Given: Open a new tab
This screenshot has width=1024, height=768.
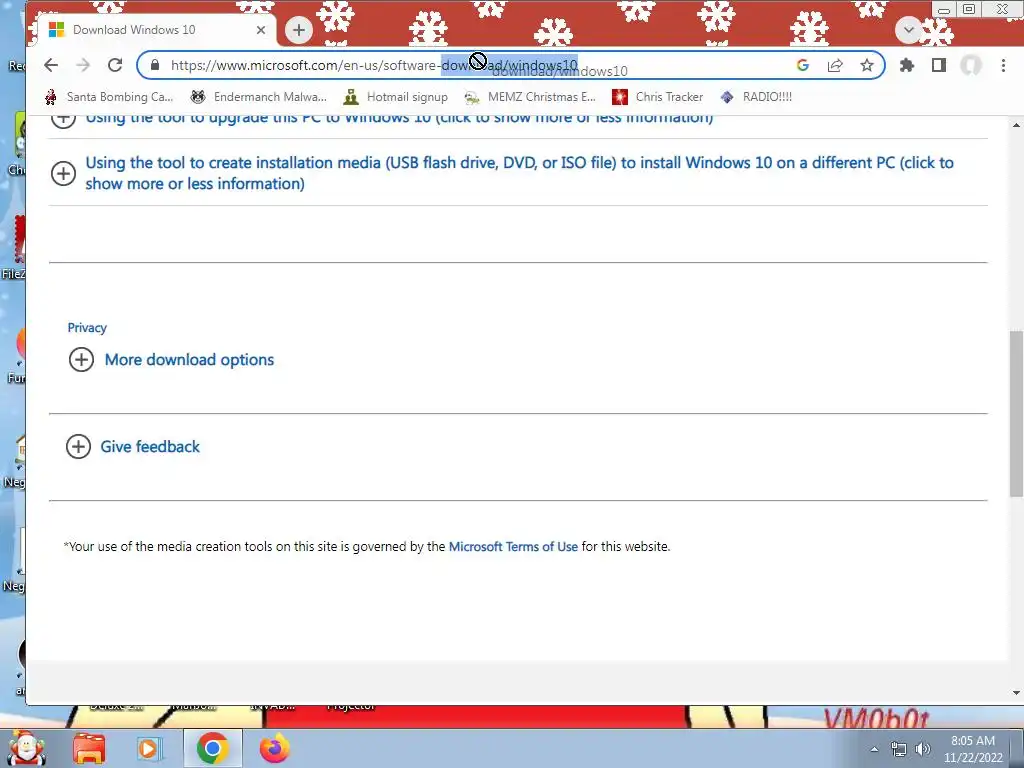Looking at the screenshot, I should pyautogui.click(x=298, y=29).
